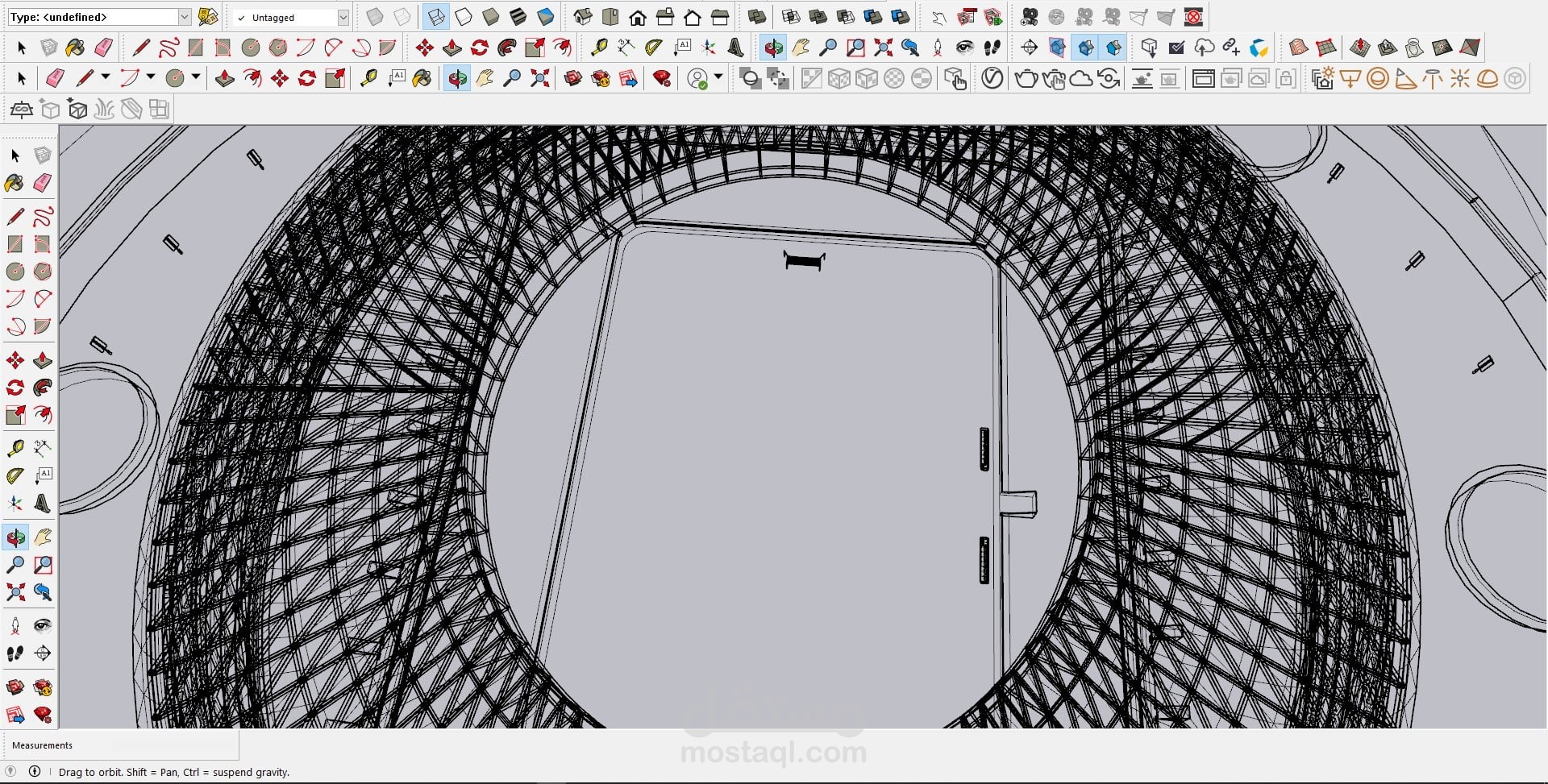This screenshot has width=1548, height=784.
Task: Toggle Display Section Cuts
Action: (1085, 48)
